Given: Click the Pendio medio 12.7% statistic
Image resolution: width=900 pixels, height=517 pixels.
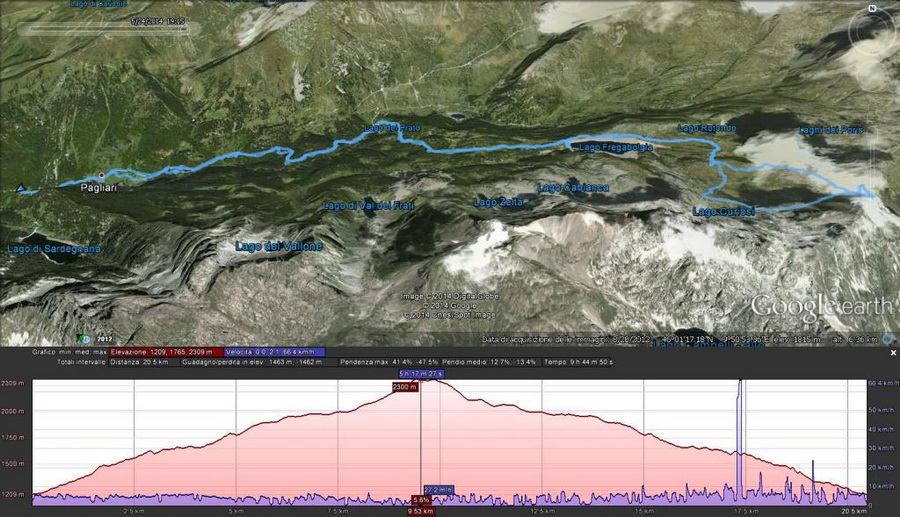Looking at the screenshot, I should click(x=489, y=362).
